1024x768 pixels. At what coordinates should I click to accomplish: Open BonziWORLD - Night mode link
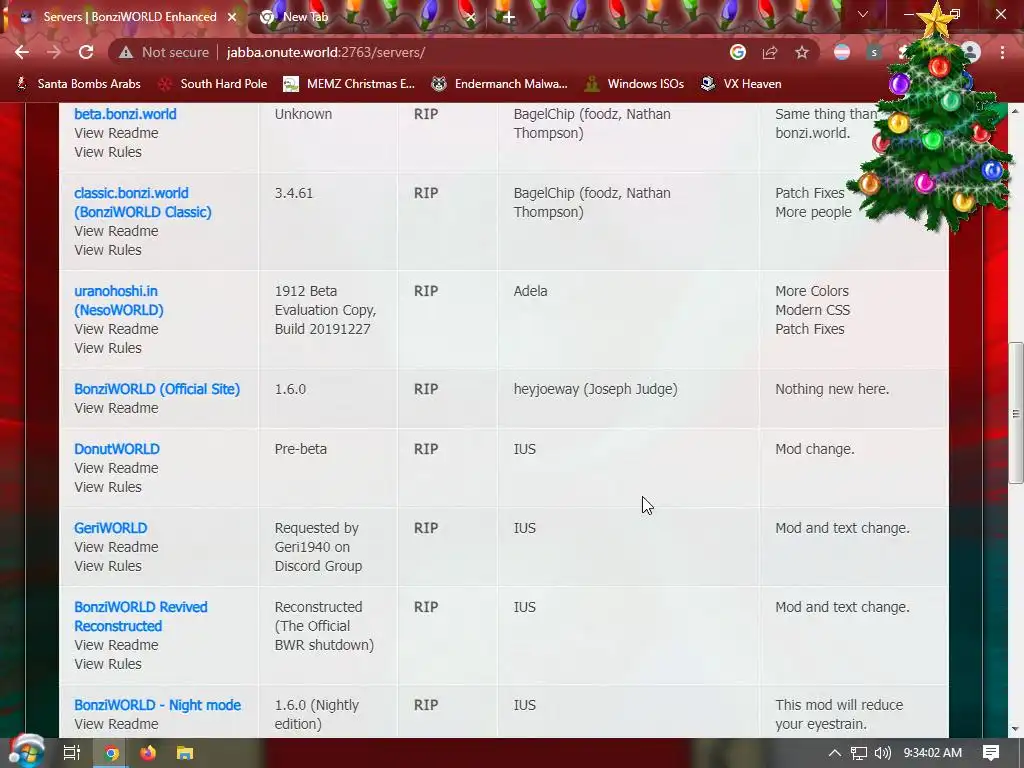pyautogui.click(x=157, y=705)
